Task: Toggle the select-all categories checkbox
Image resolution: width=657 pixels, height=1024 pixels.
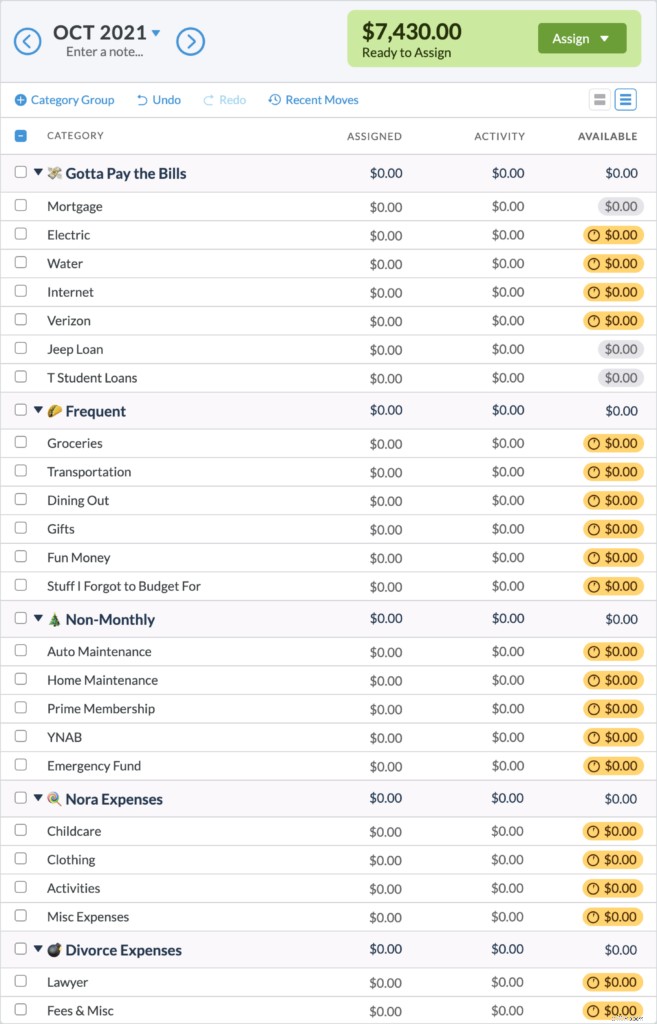Action: (21, 136)
